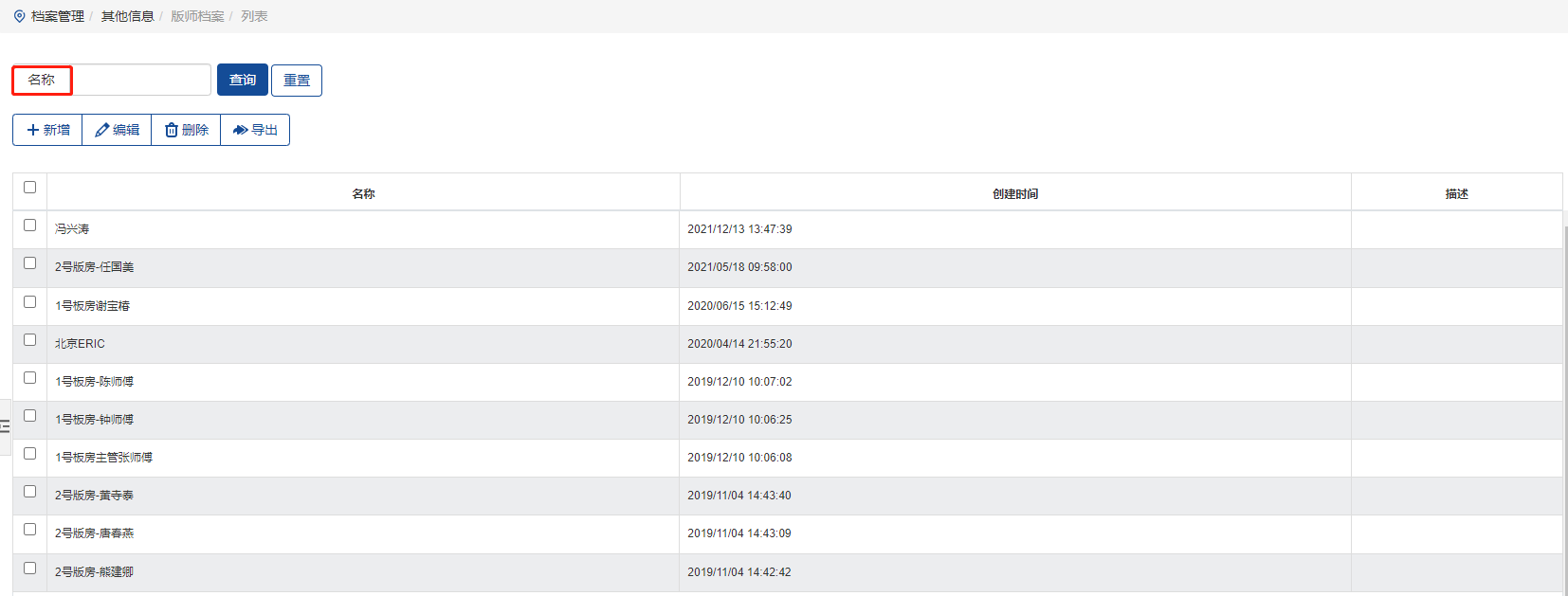Toggle the select-all checkbox in table header
The height and width of the screenshot is (596, 1568).
click(29, 188)
